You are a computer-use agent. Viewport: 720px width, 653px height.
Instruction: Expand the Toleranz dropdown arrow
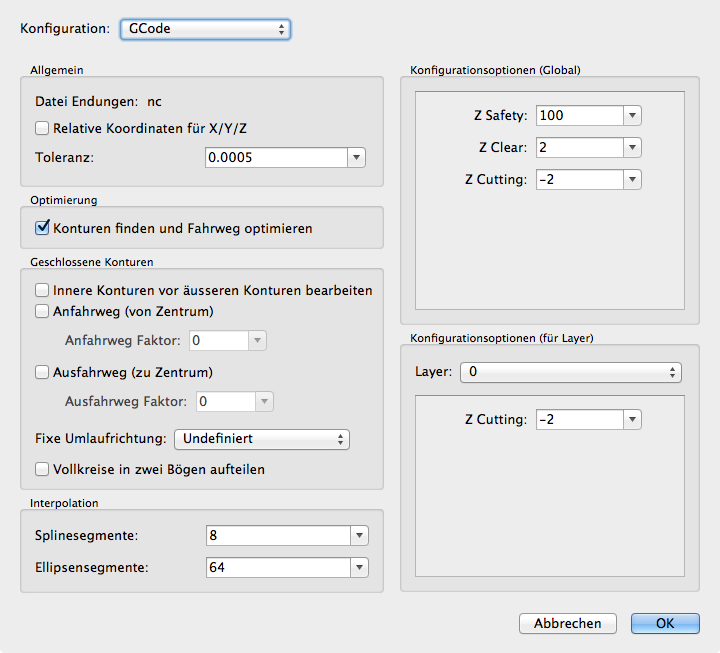357,157
